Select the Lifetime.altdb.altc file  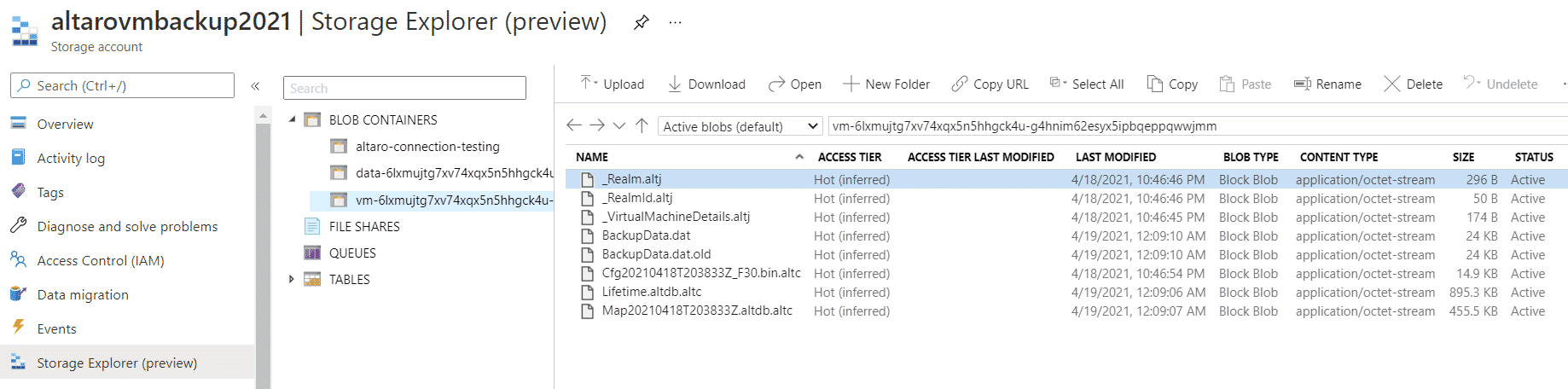(x=652, y=292)
